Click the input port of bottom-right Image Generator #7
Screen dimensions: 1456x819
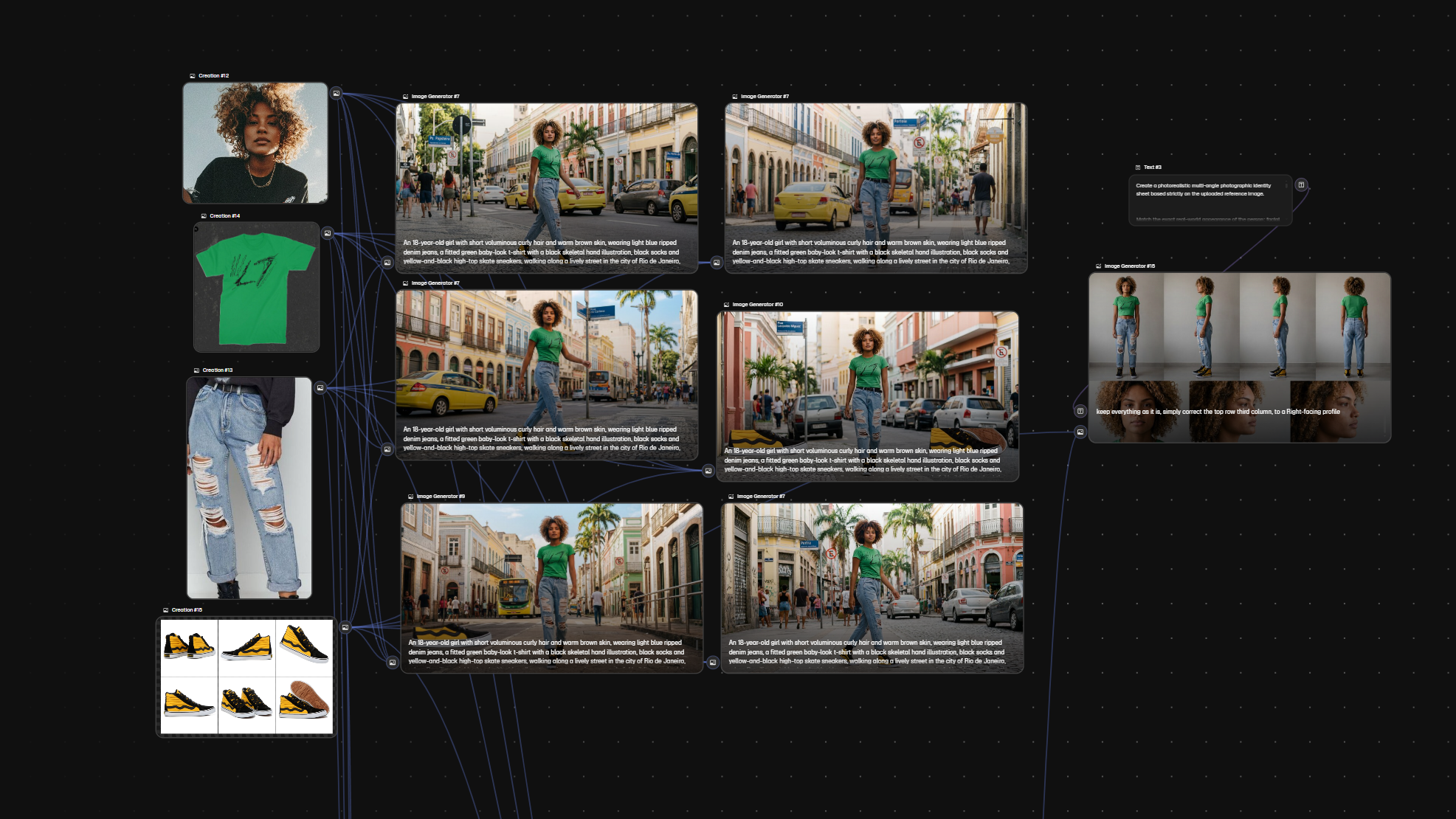[713, 663]
